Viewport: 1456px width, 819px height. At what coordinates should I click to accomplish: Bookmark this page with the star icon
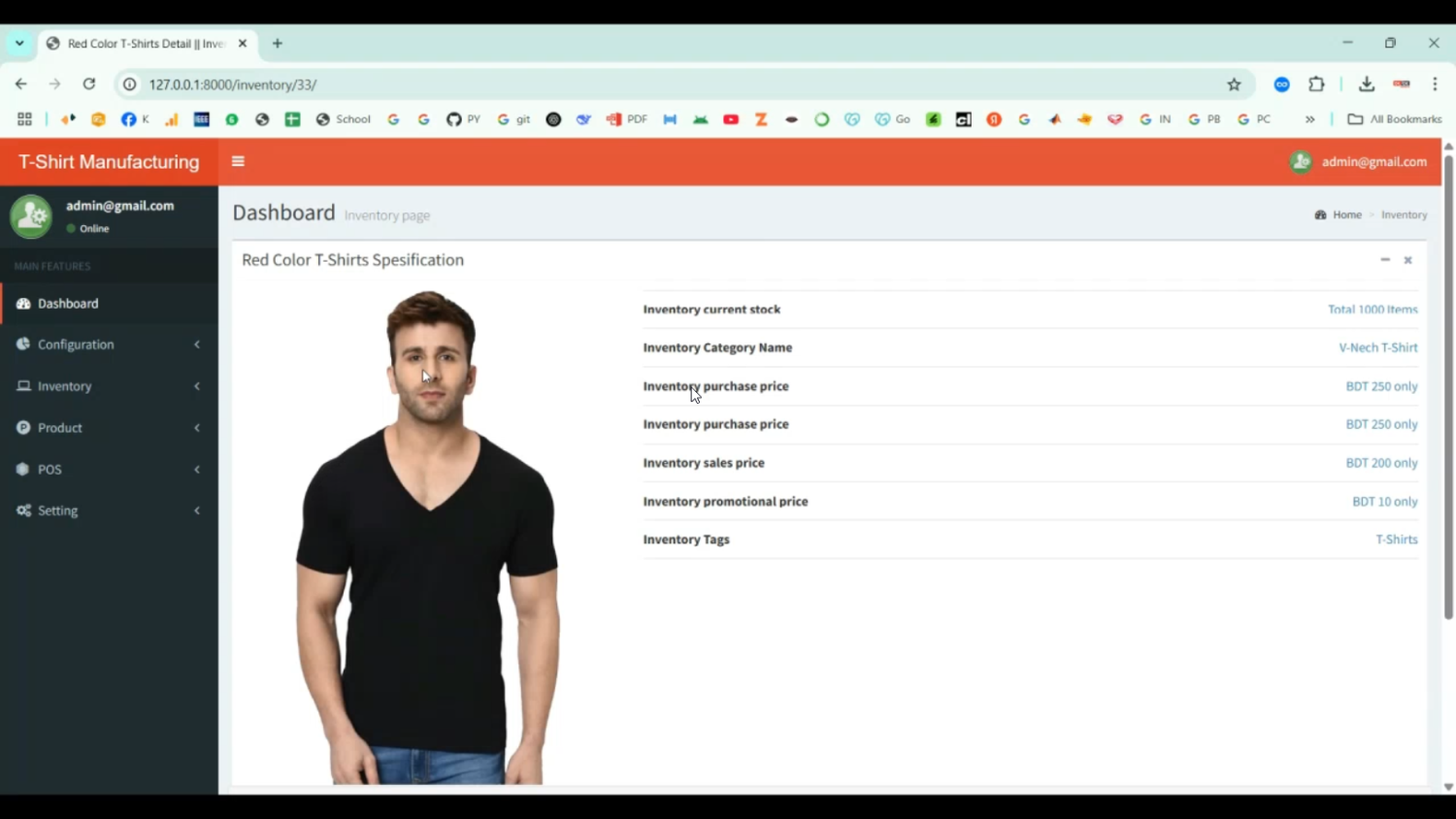pos(1234,84)
